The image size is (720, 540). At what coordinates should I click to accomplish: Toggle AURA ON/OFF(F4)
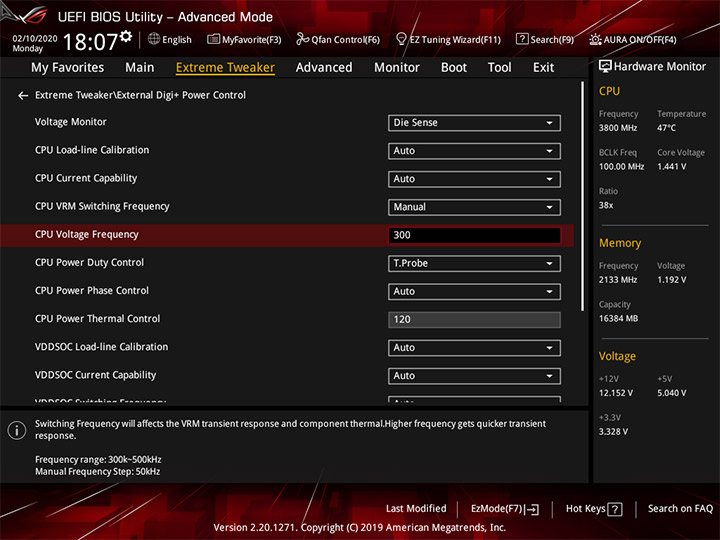coord(633,39)
